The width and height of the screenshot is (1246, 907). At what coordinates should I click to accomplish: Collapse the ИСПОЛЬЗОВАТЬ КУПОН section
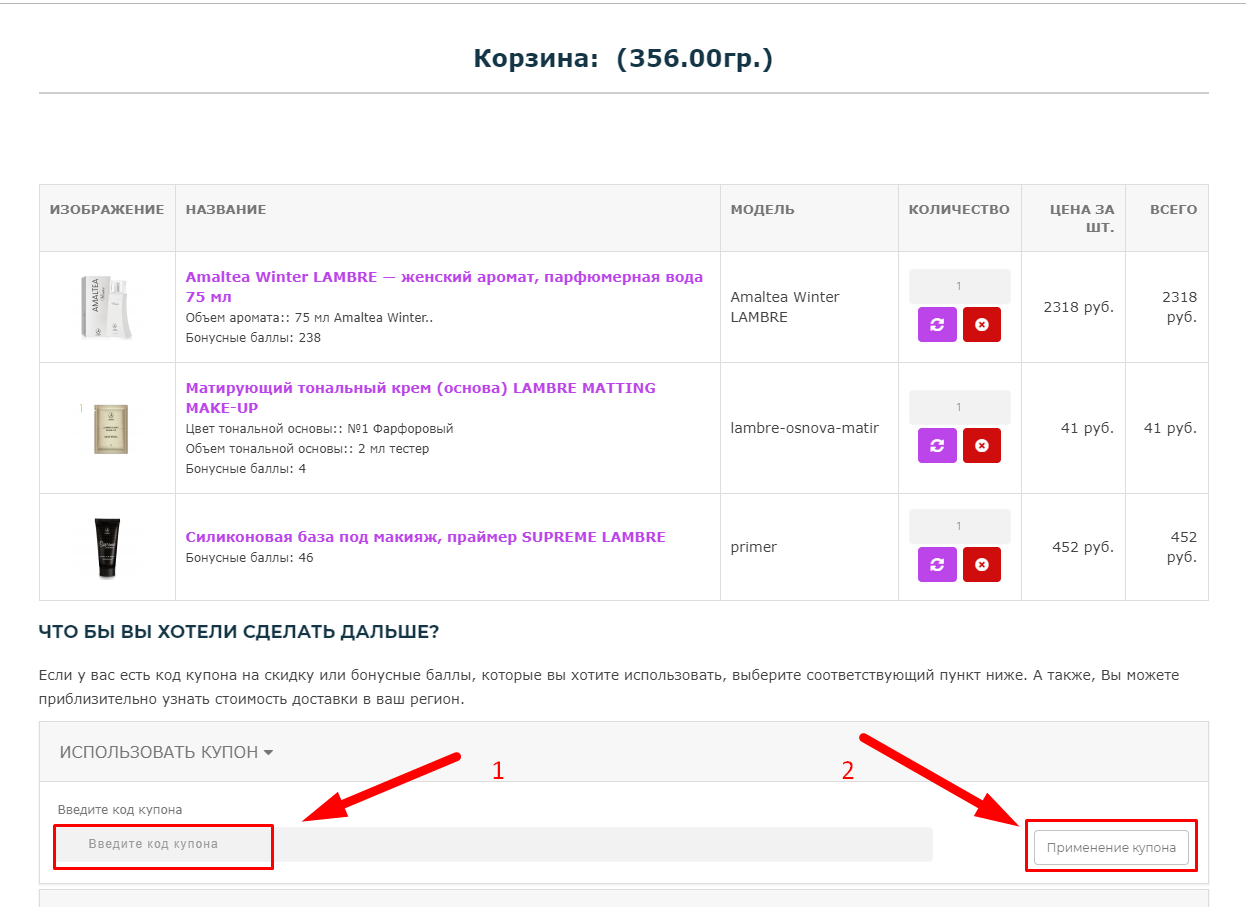click(166, 752)
